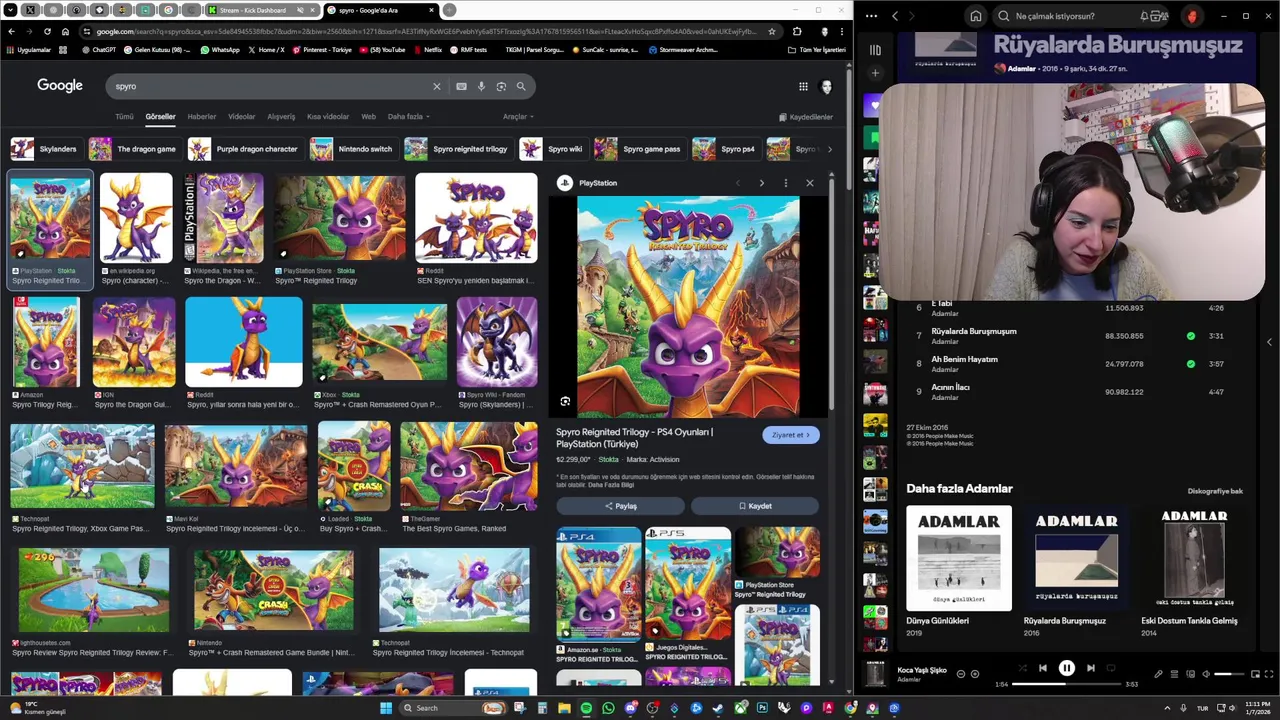
Task: Open the Google apps grid
Action: click(803, 86)
